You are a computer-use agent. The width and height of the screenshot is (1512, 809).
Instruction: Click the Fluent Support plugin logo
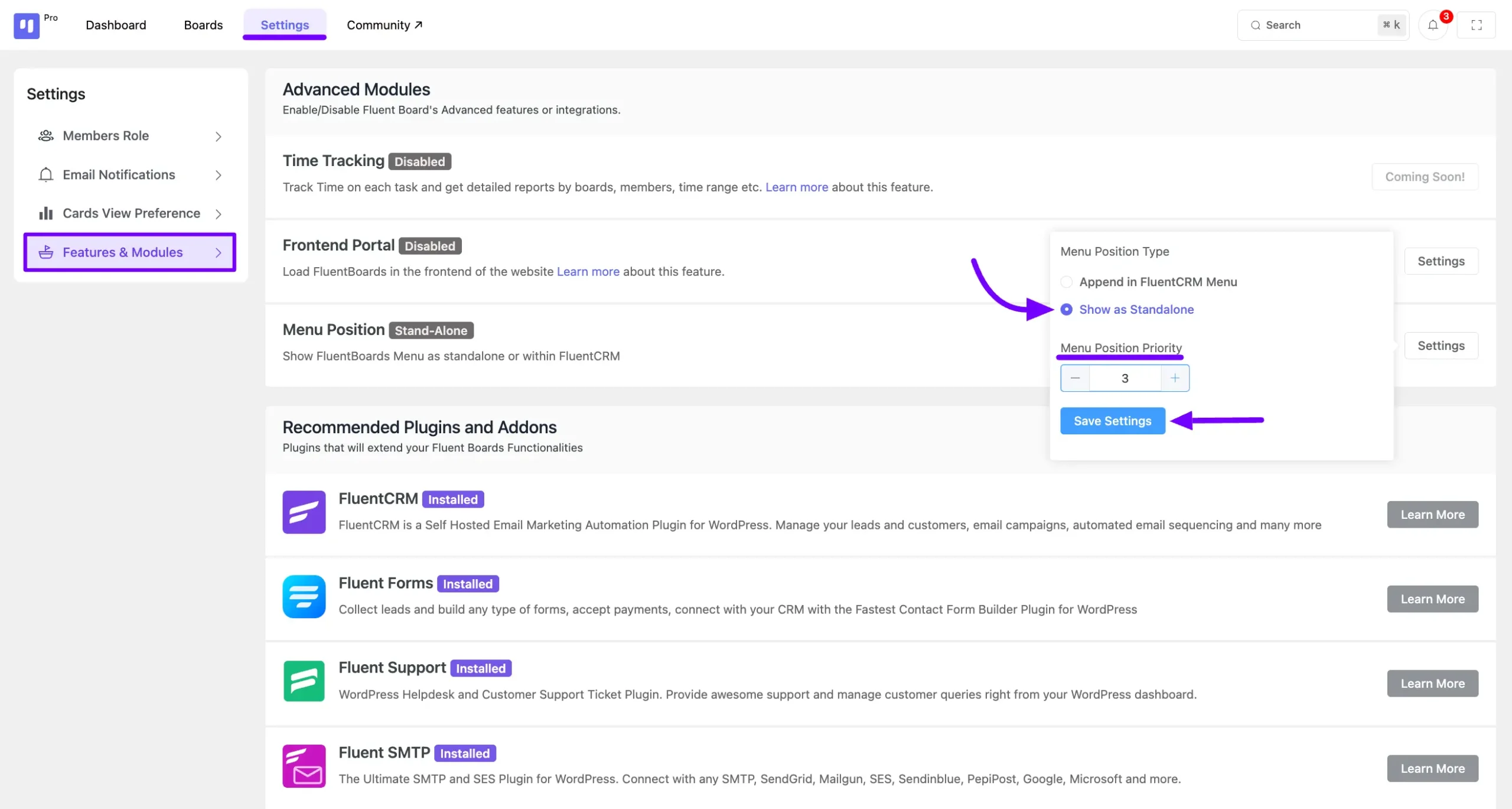(304, 681)
